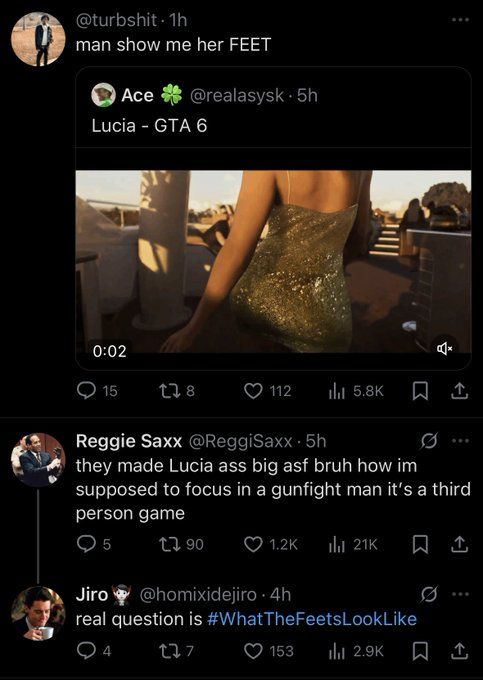Open more options on Jiro's reply
This screenshot has width=483, height=680.
[460, 595]
